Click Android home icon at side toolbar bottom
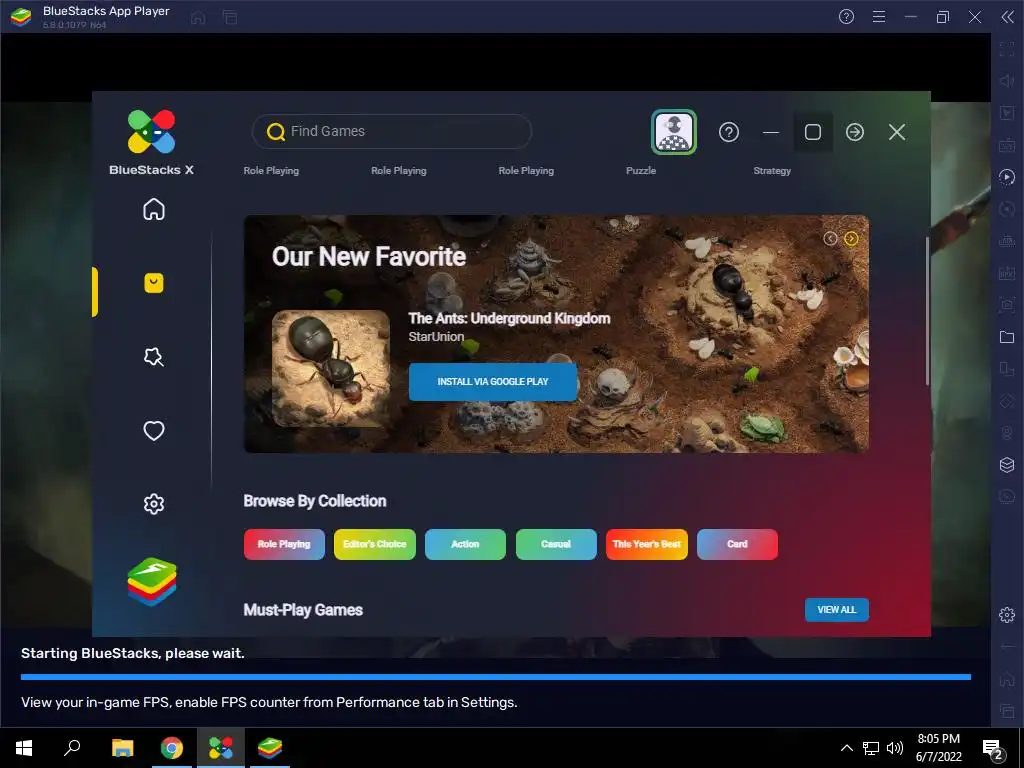The image size is (1024, 768). click(x=1007, y=679)
